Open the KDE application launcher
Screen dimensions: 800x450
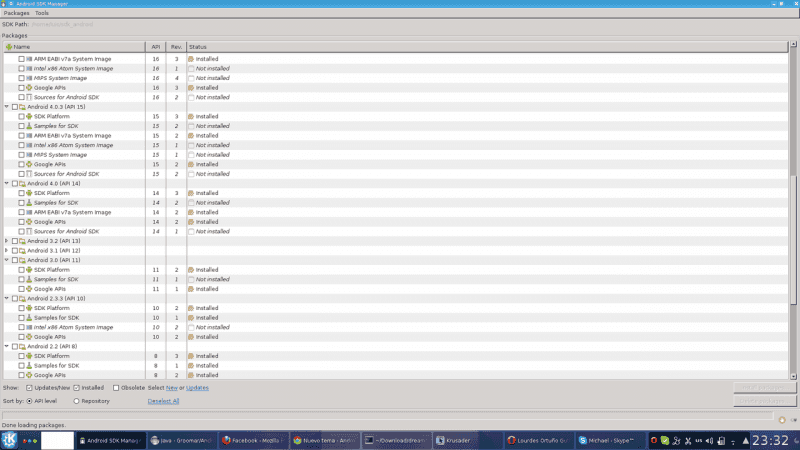pos(9,440)
